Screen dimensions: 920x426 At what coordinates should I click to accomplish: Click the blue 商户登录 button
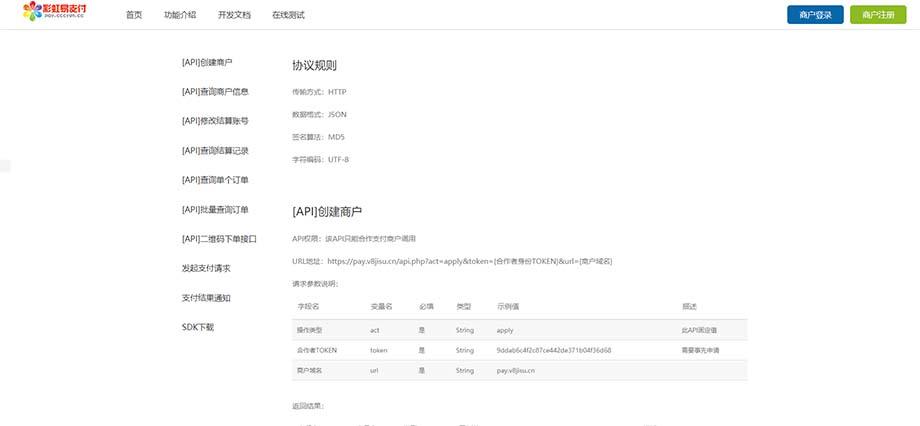click(815, 15)
